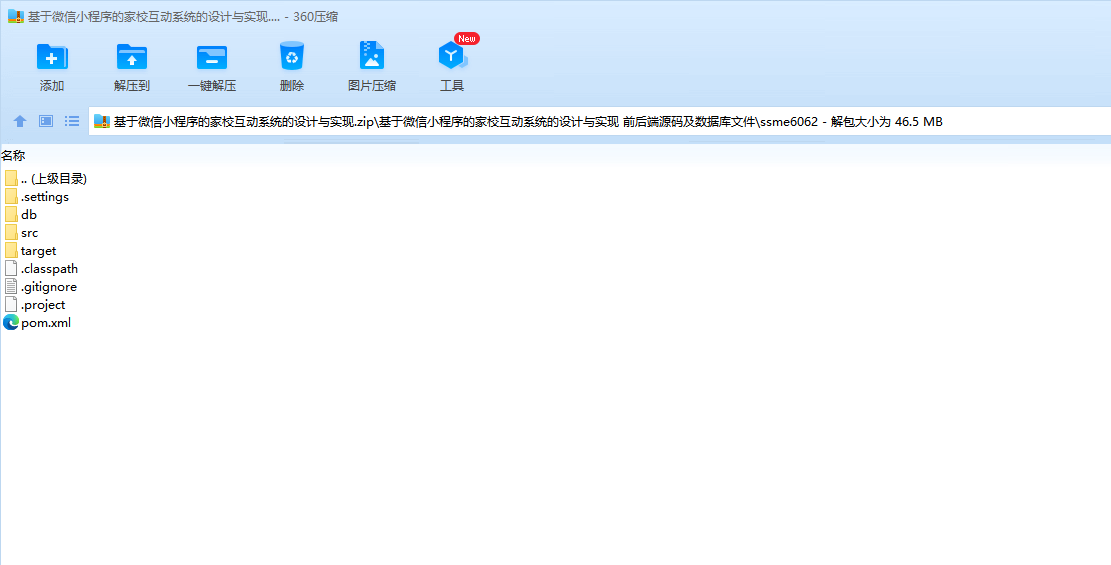
Task: Click the ".project" file name
Action: tap(43, 305)
